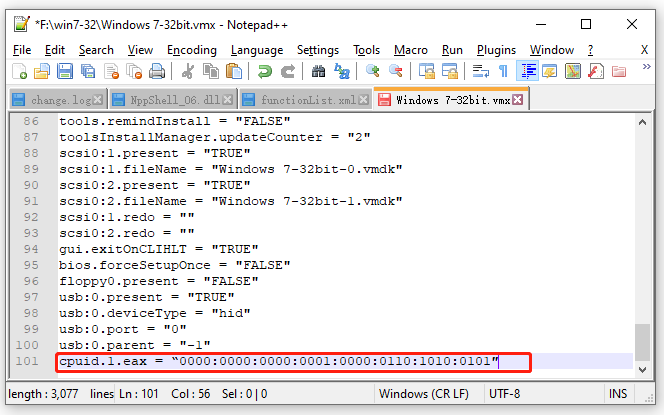Cut the selection with the scissors icon

[188, 71]
